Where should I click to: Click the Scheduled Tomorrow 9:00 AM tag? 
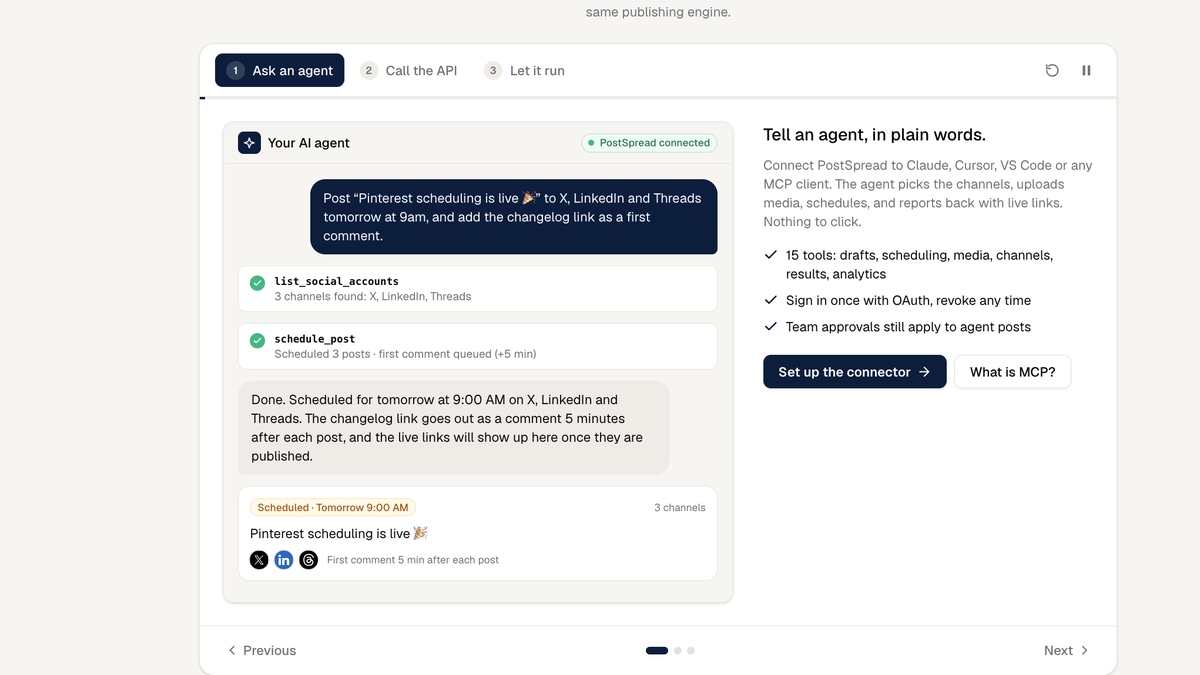333,507
